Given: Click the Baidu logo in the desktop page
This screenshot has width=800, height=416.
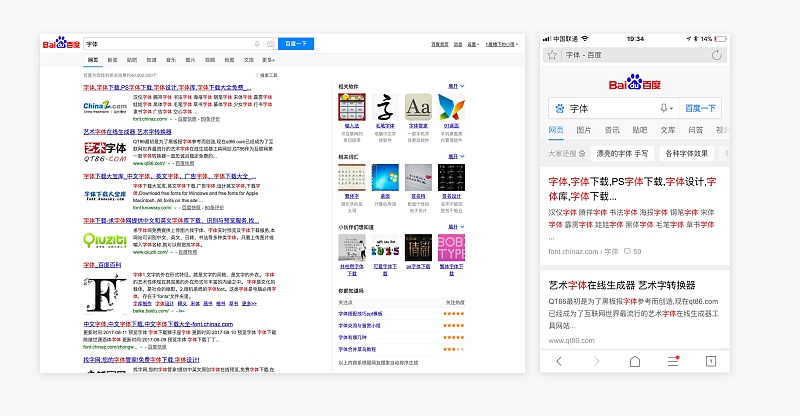Looking at the screenshot, I should [x=61, y=43].
